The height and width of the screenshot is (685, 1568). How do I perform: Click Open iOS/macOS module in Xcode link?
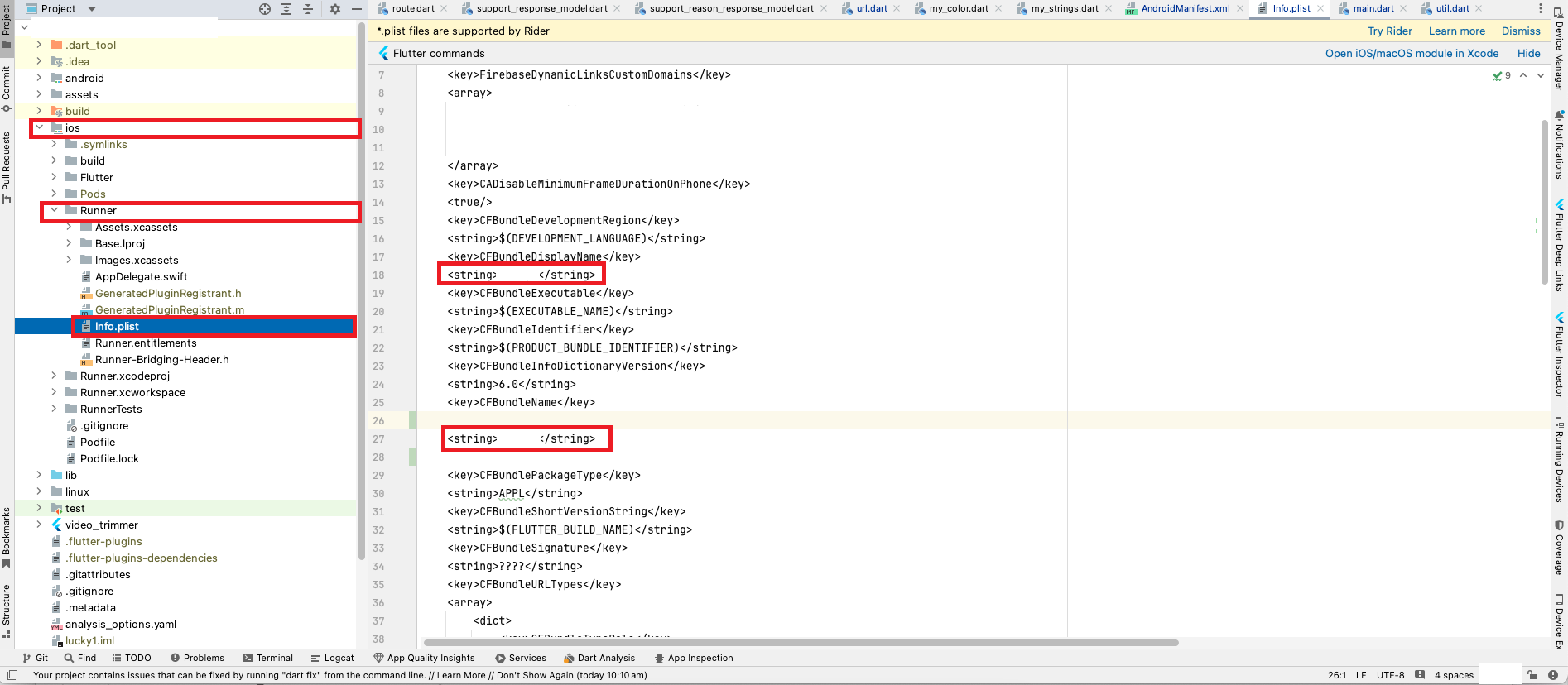pos(1412,53)
